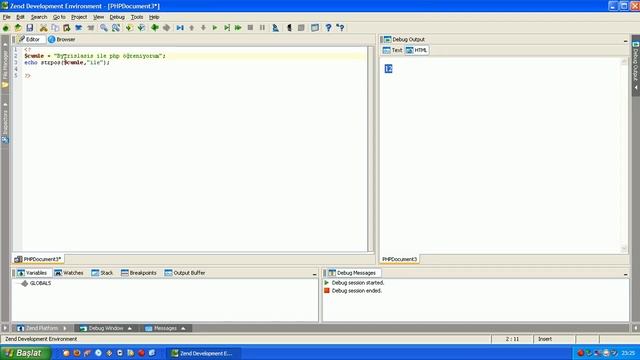
Task: Click the analyzer icon after Pause
Action: (276, 28)
